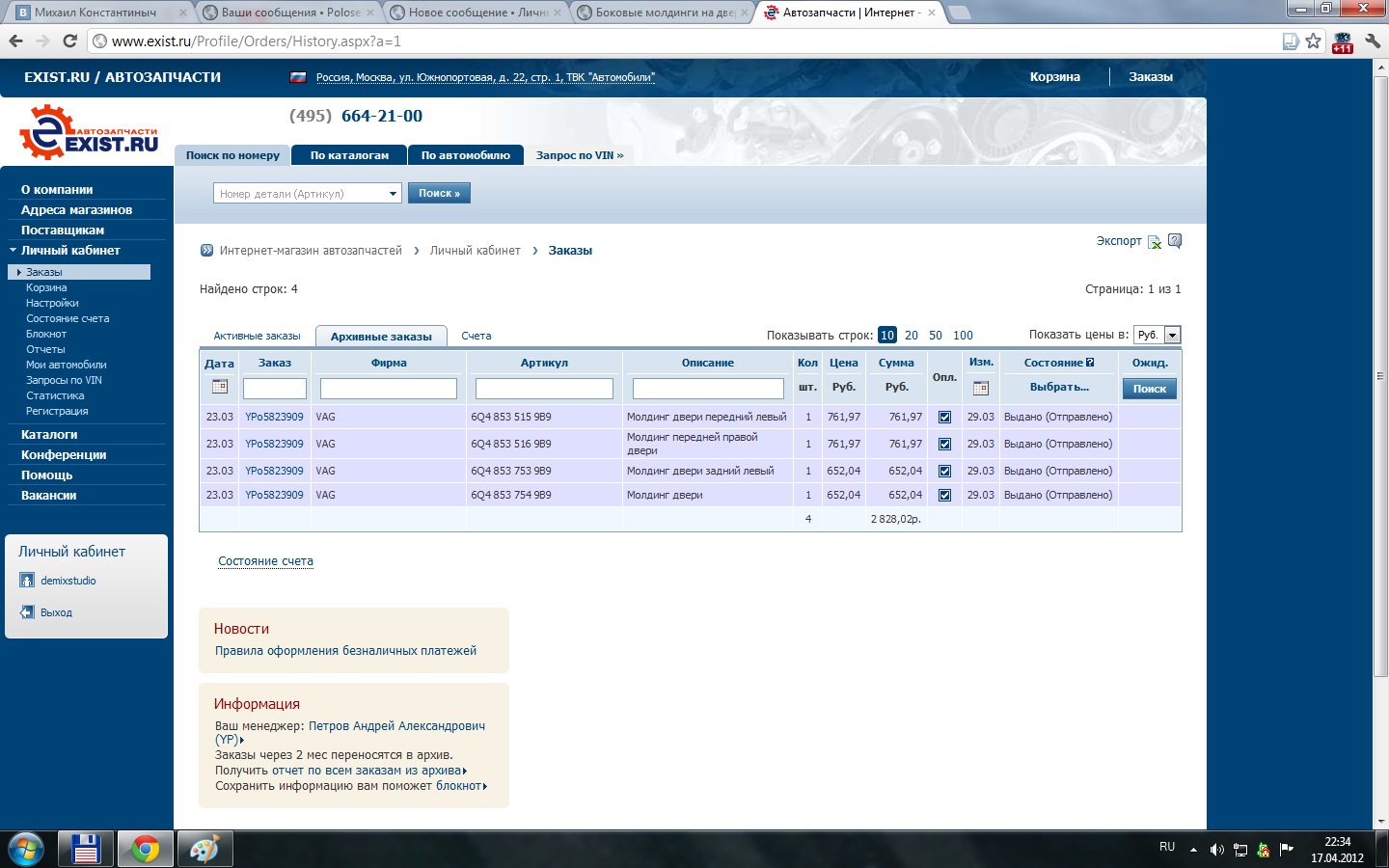Click the Артикул filter input field
The image size is (1389, 868).
(544, 389)
